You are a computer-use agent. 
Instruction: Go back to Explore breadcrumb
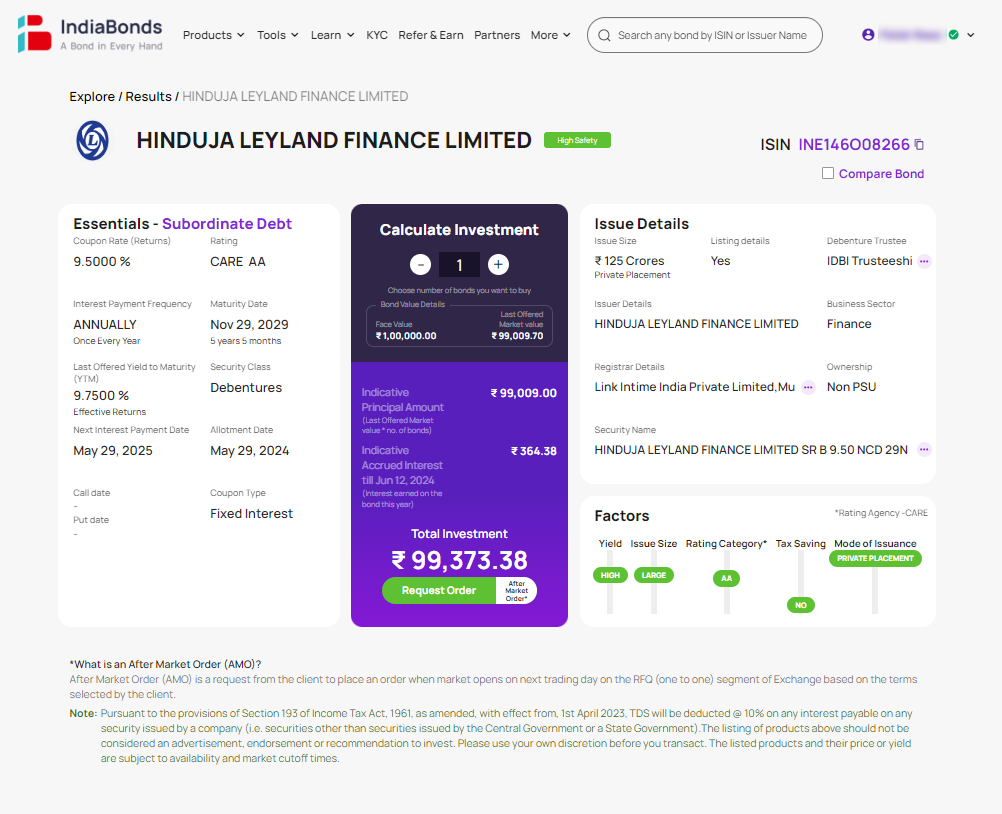point(92,96)
